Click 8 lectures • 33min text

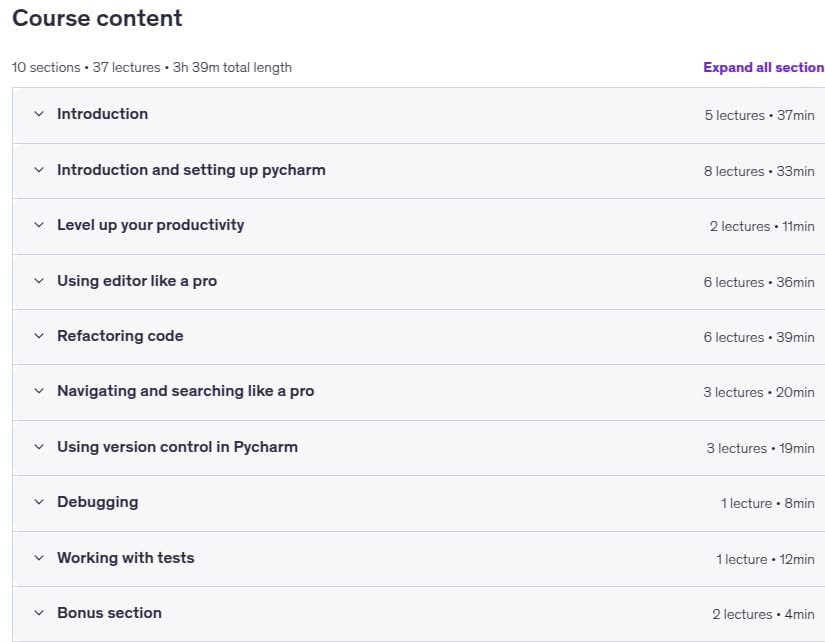point(759,171)
